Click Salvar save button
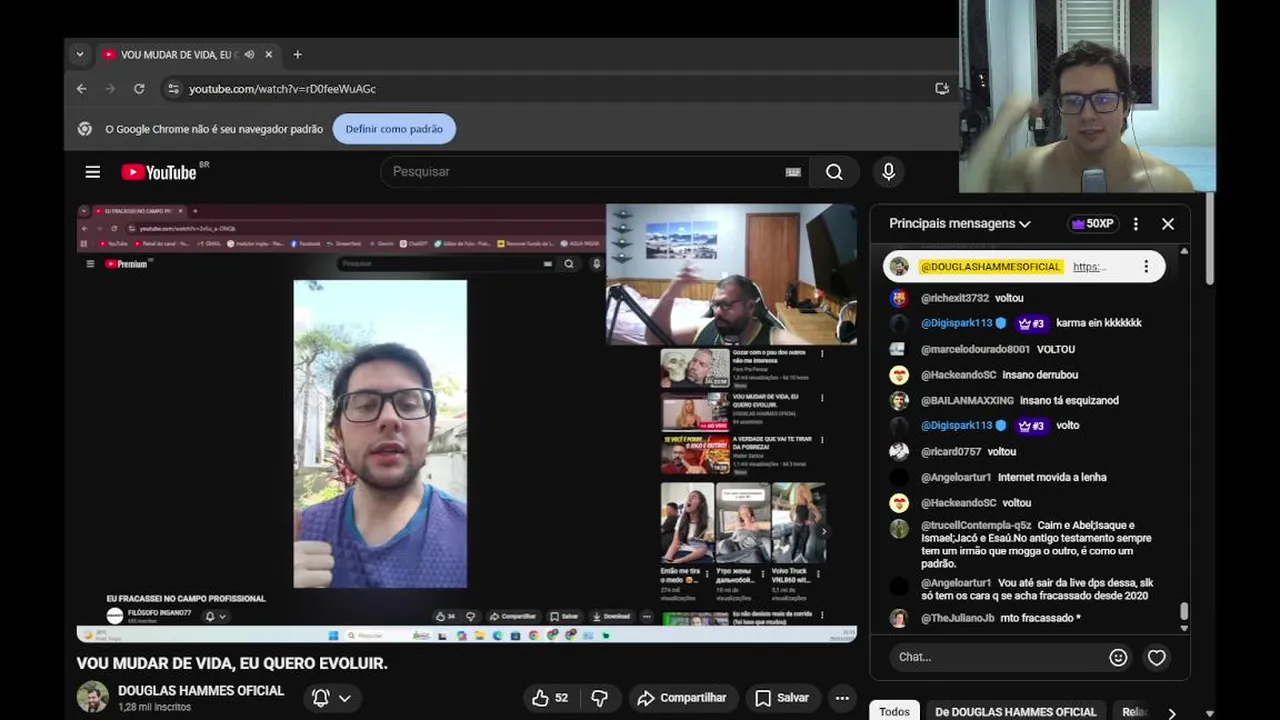Screen dimensions: 1280x720 coord(782,698)
